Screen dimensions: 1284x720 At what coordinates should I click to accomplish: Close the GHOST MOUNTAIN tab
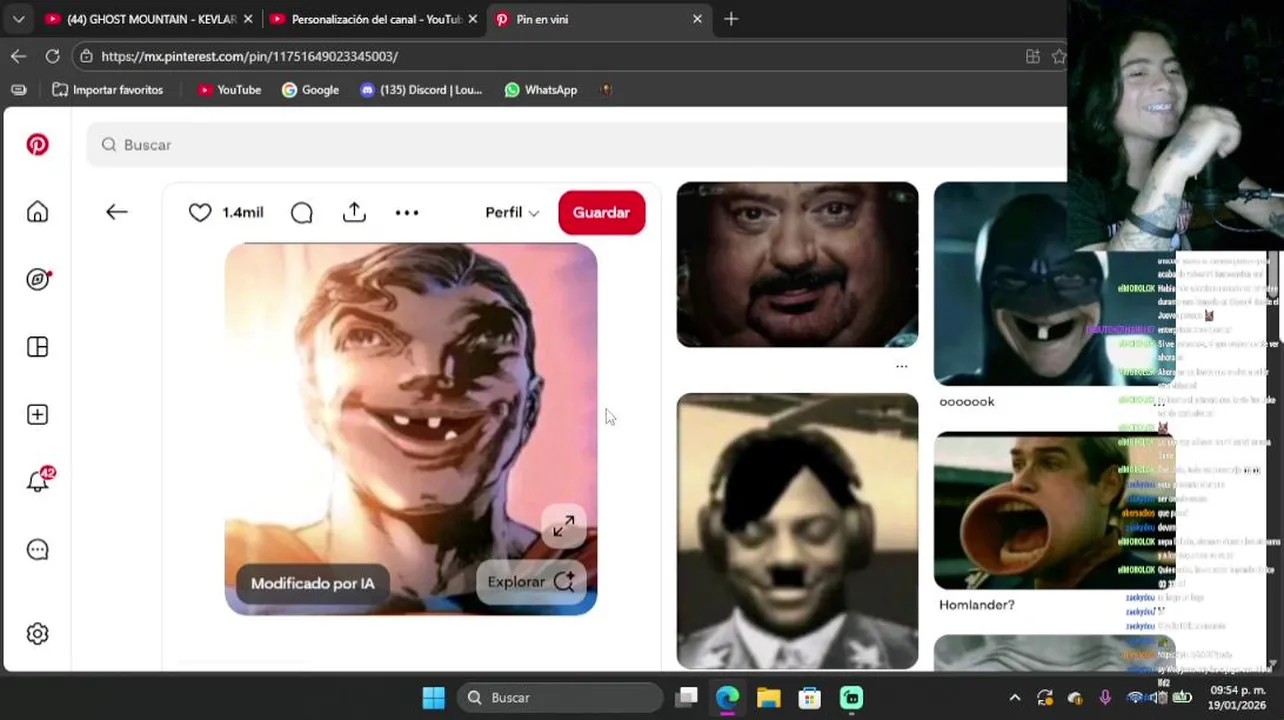point(248,19)
